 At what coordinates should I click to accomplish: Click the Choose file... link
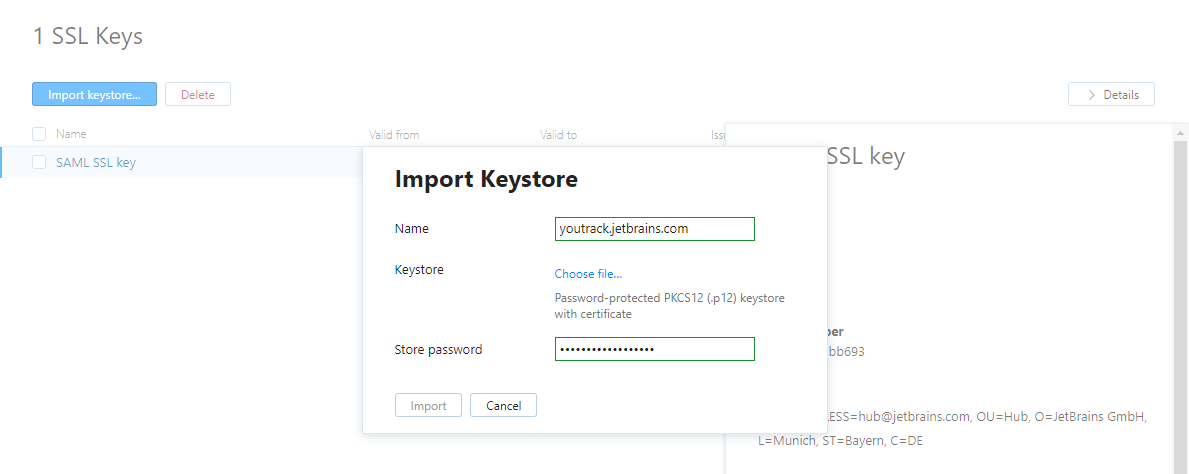click(588, 274)
